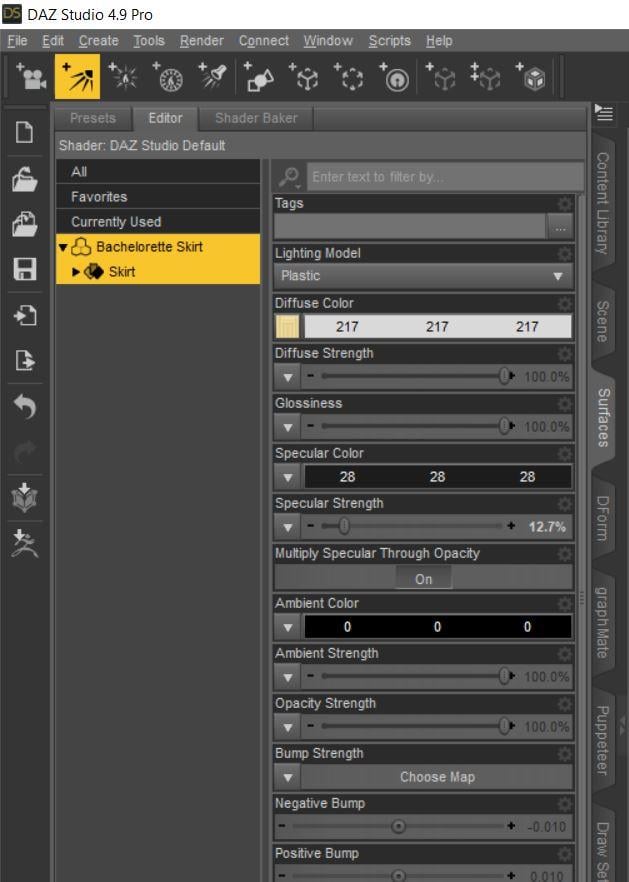Create new distant light from toolbar

coord(78,77)
